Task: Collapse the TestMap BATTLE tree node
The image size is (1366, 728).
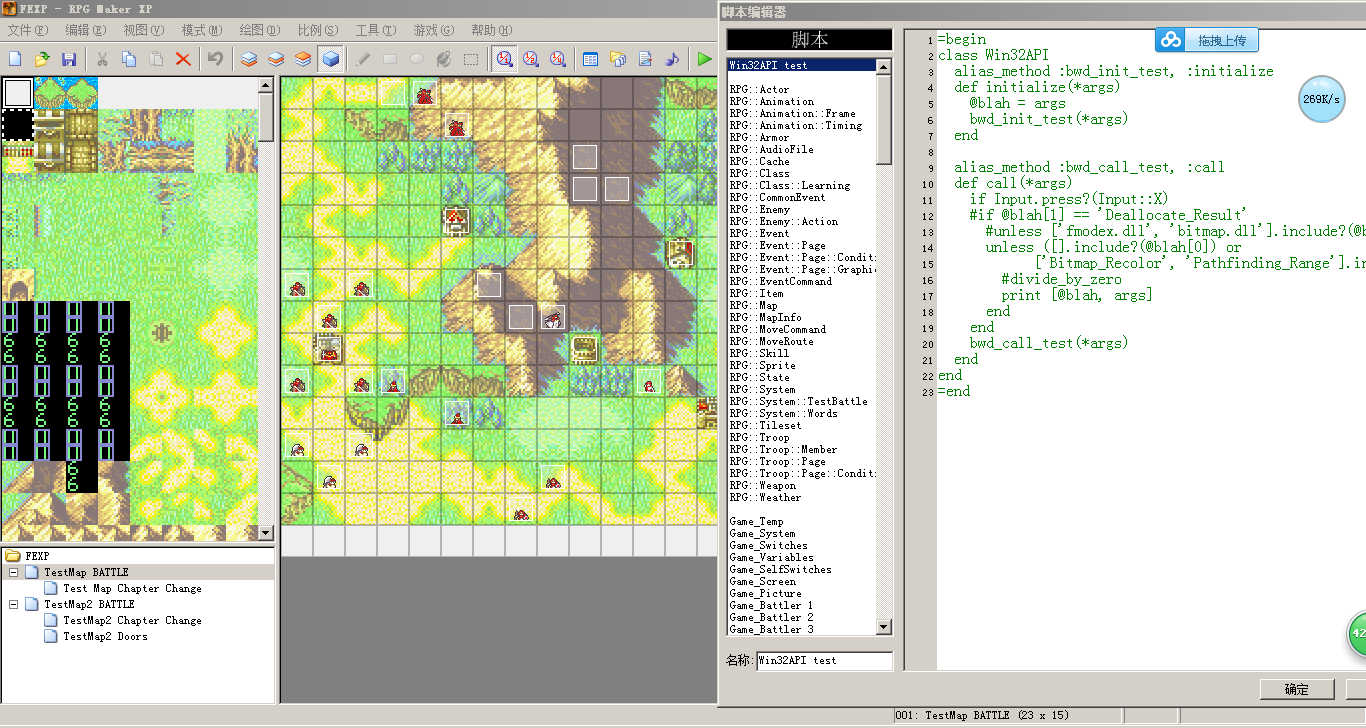Action: (x=14, y=573)
